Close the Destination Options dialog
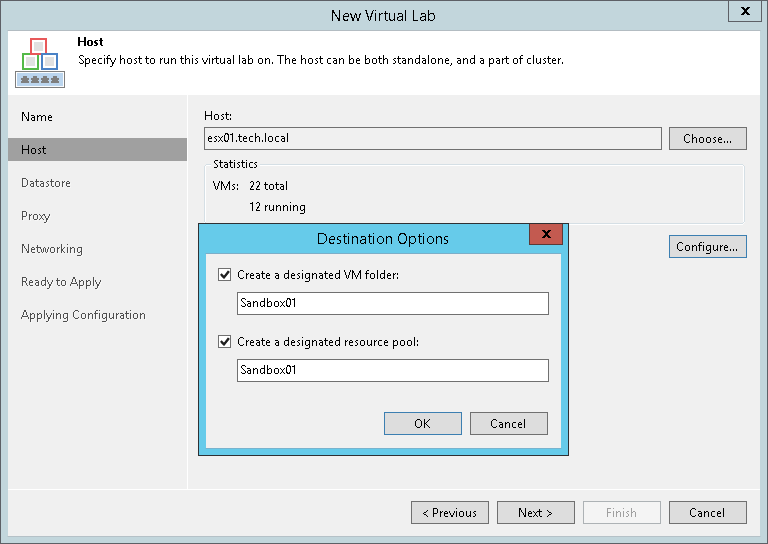This screenshot has width=768, height=544. point(546,235)
